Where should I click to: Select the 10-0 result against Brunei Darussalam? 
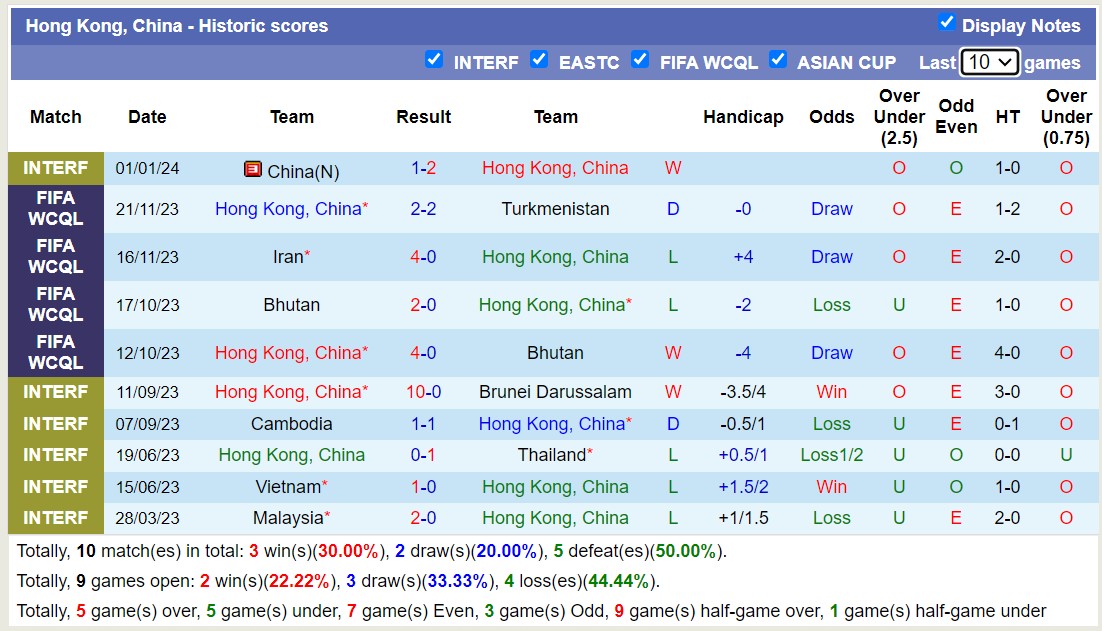pos(423,392)
